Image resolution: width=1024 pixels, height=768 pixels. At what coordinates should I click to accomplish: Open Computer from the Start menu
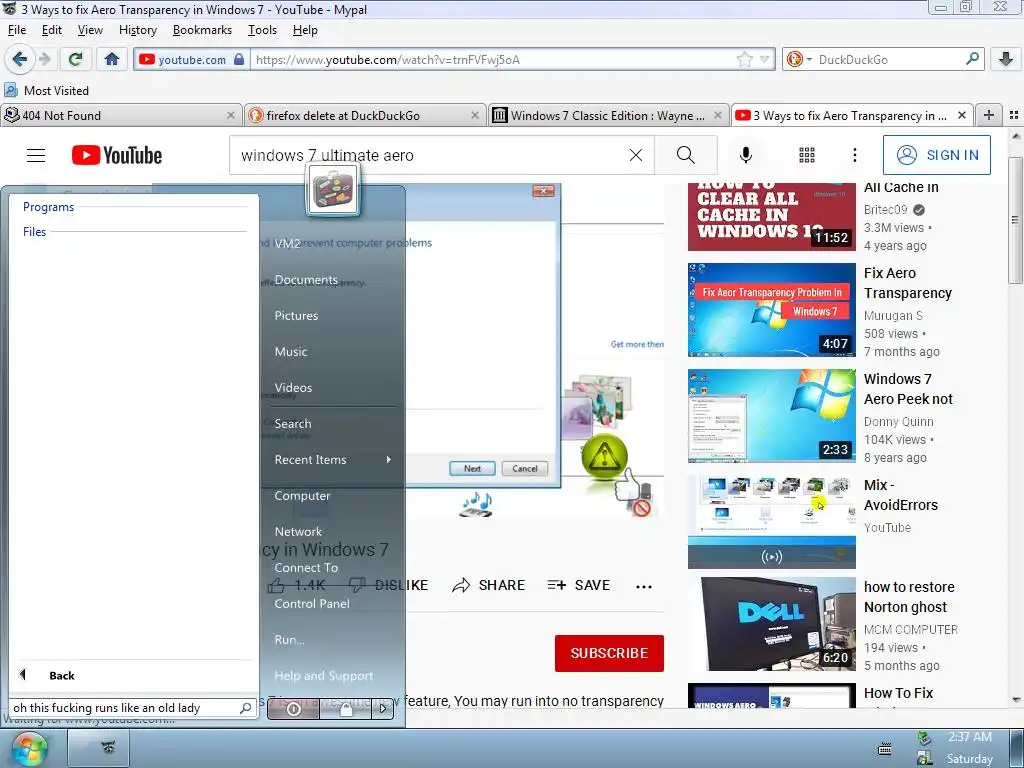302,496
